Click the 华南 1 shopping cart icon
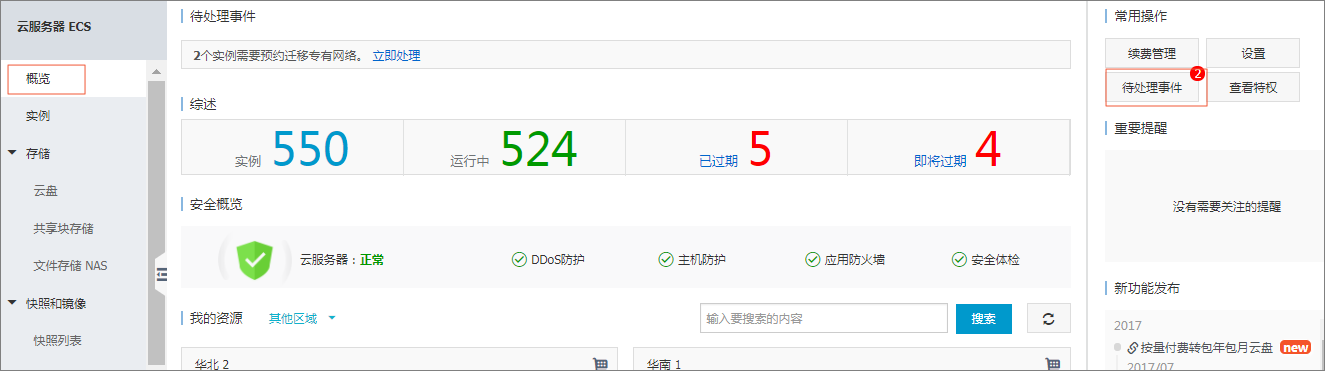Viewport: 1325px width, 371px height. coord(1052,364)
